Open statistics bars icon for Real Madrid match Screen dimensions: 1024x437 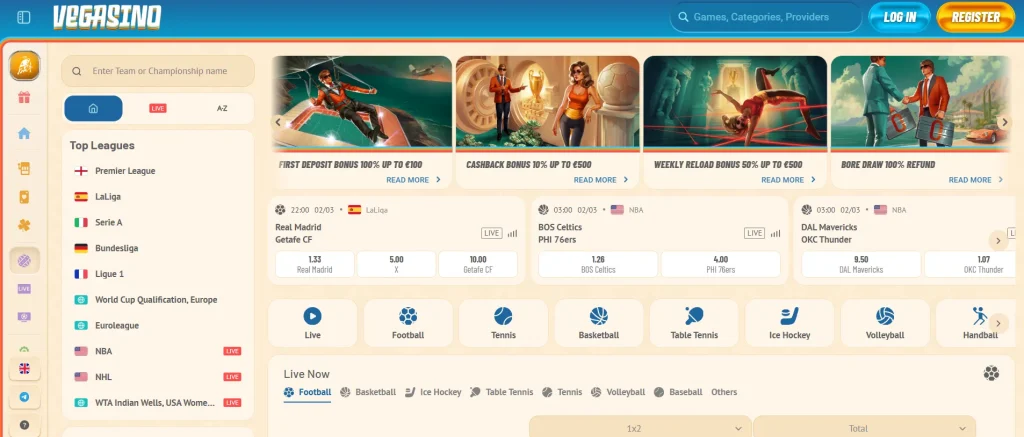pos(512,233)
